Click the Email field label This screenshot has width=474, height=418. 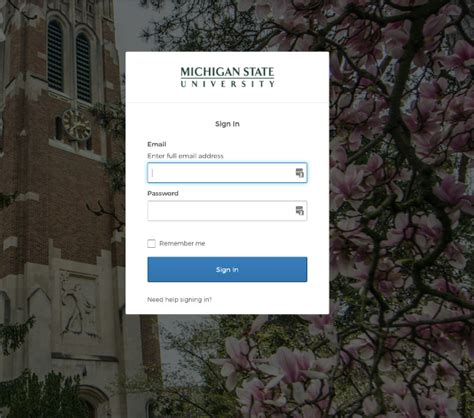tap(157, 144)
